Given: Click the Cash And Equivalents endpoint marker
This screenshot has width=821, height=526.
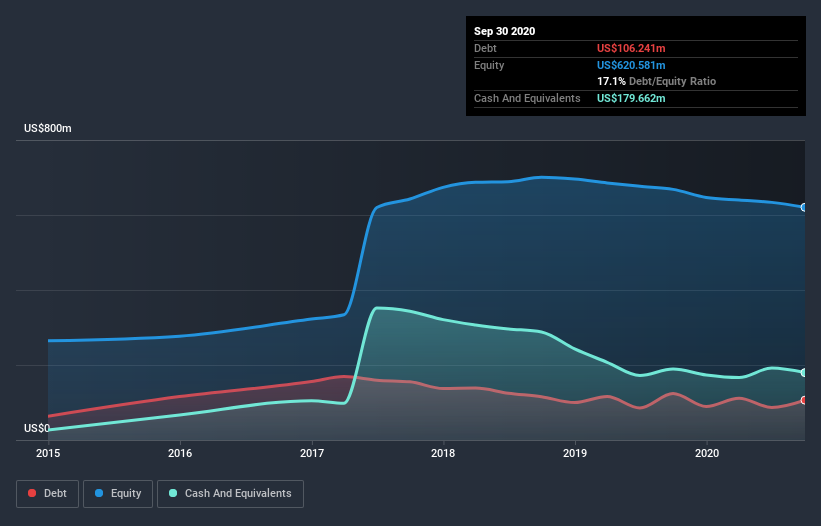Looking at the screenshot, I should point(804,373).
